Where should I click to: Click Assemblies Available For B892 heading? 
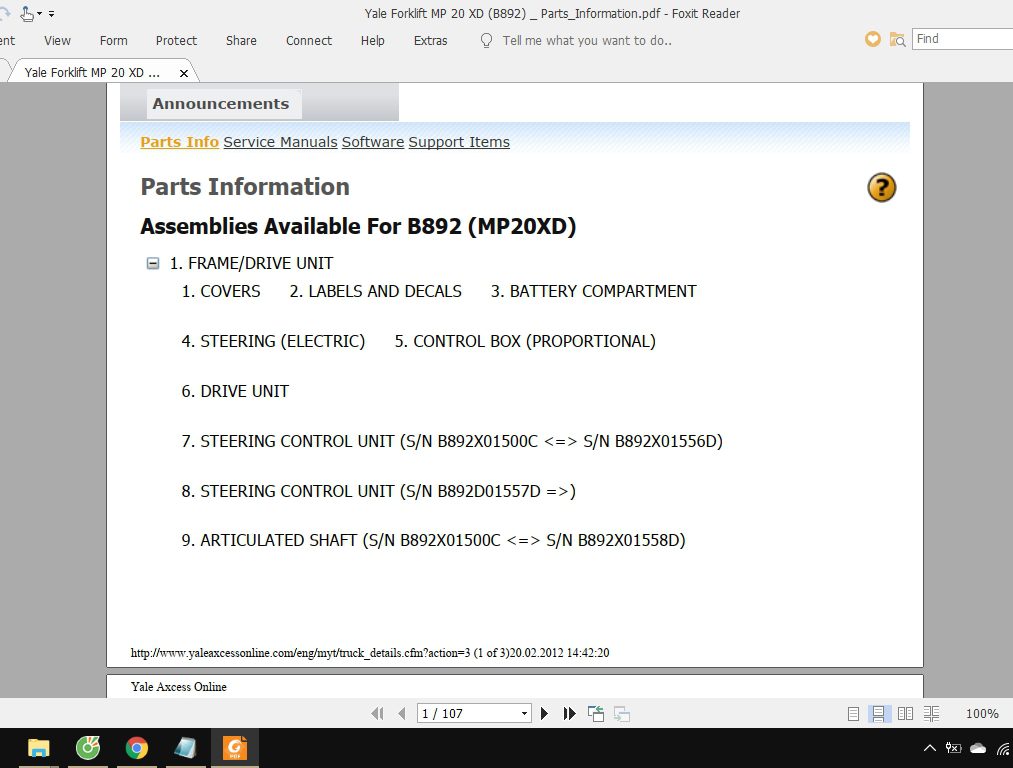tap(358, 227)
